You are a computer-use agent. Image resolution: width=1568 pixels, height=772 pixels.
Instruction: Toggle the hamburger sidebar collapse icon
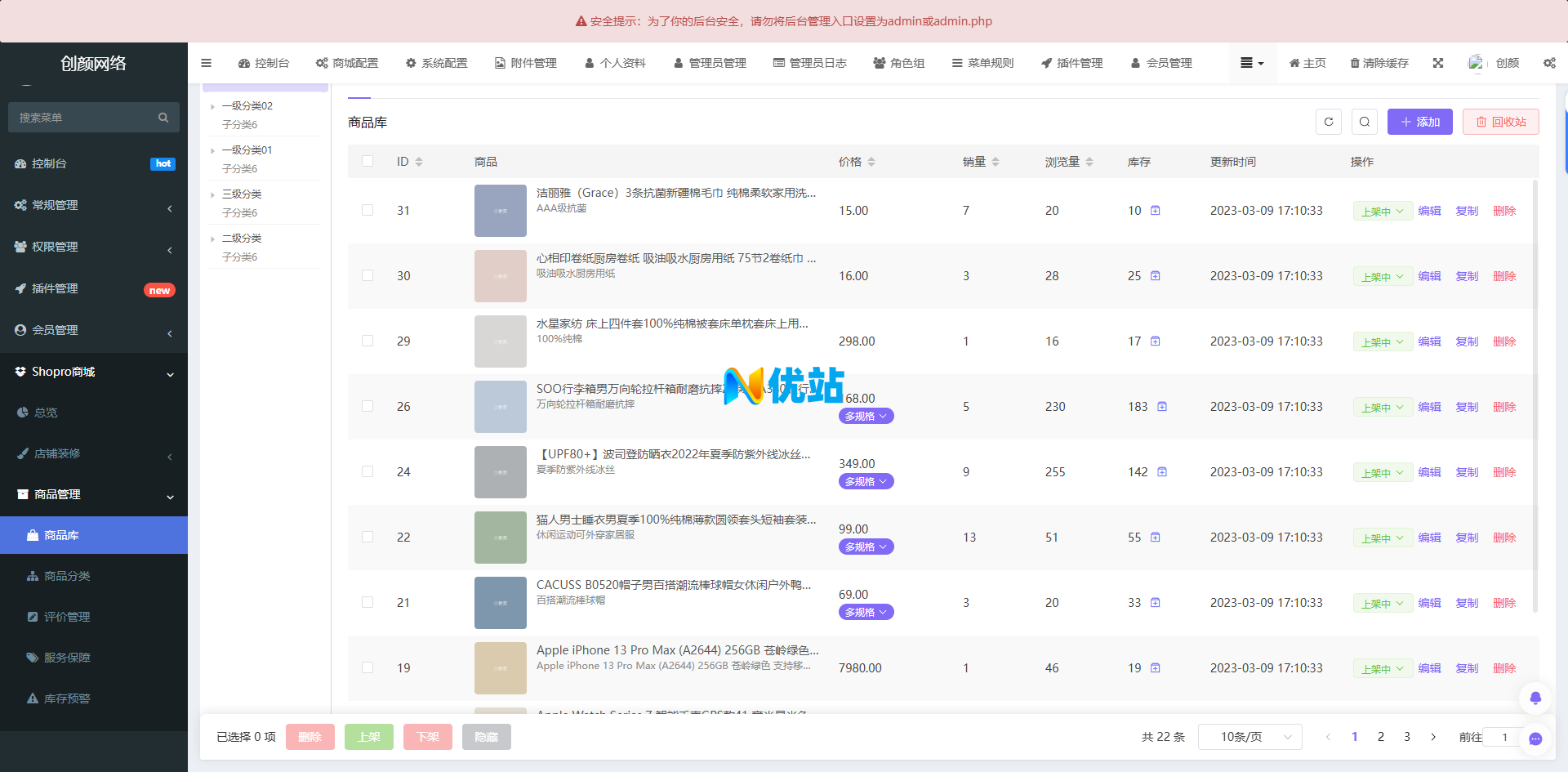click(206, 63)
